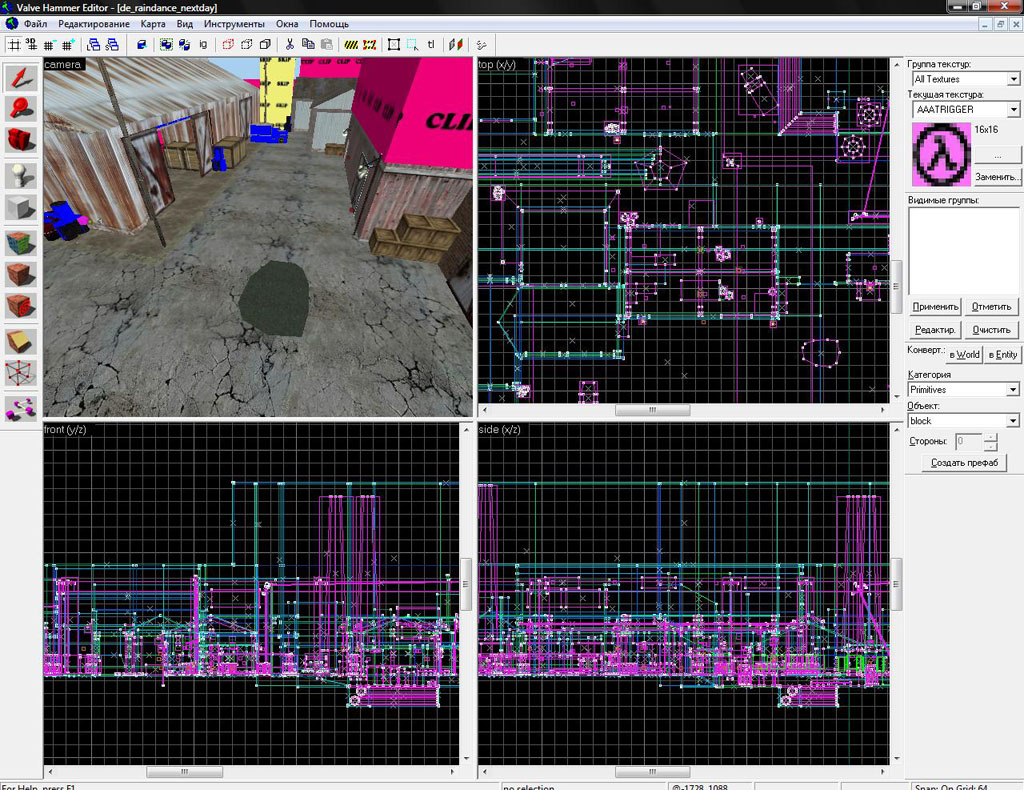
Task: Open the Карта menu
Action: [x=153, y=24]
